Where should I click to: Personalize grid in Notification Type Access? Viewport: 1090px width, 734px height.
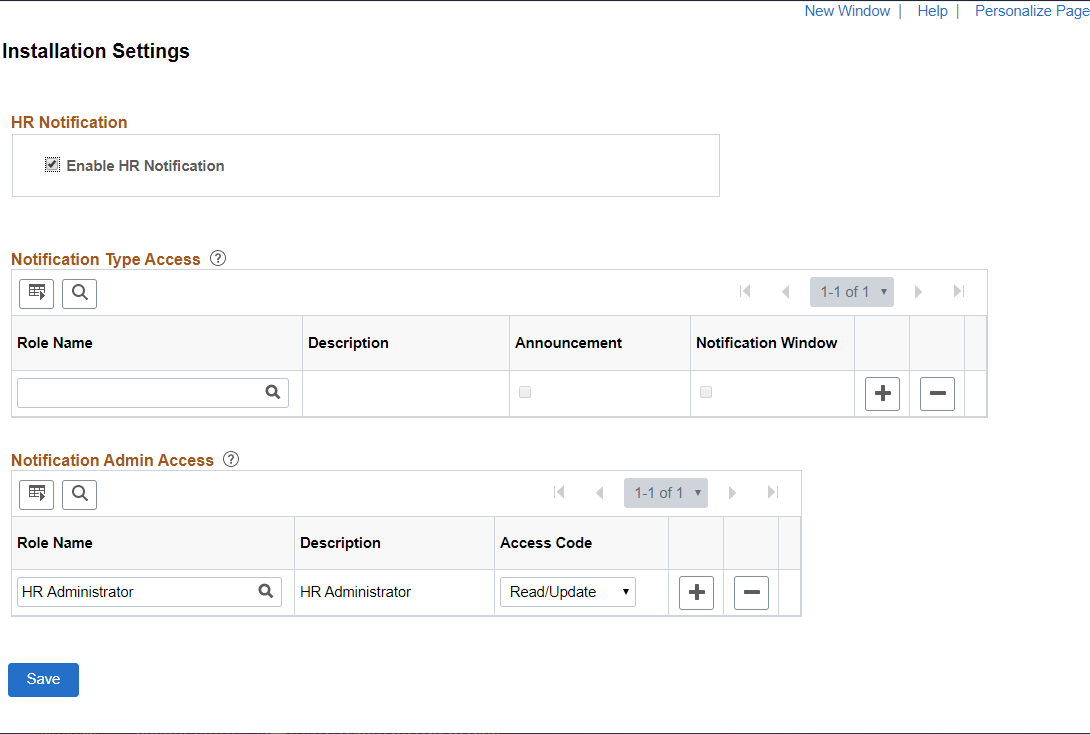[x=36, y=293]
